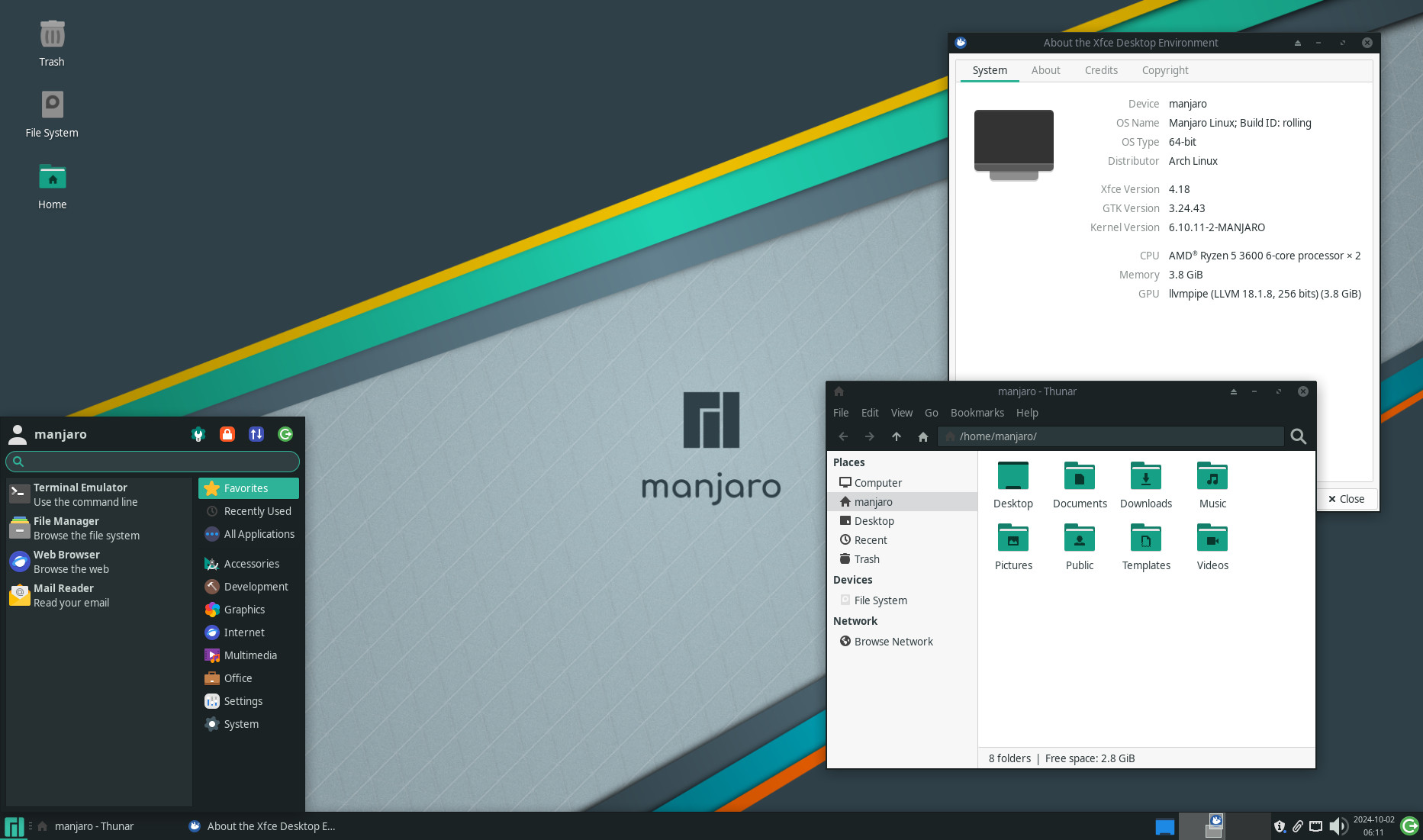Open the Multimedia category
Image resolution: width=1423 pixels, height=840 pixels.
point(249,655)
